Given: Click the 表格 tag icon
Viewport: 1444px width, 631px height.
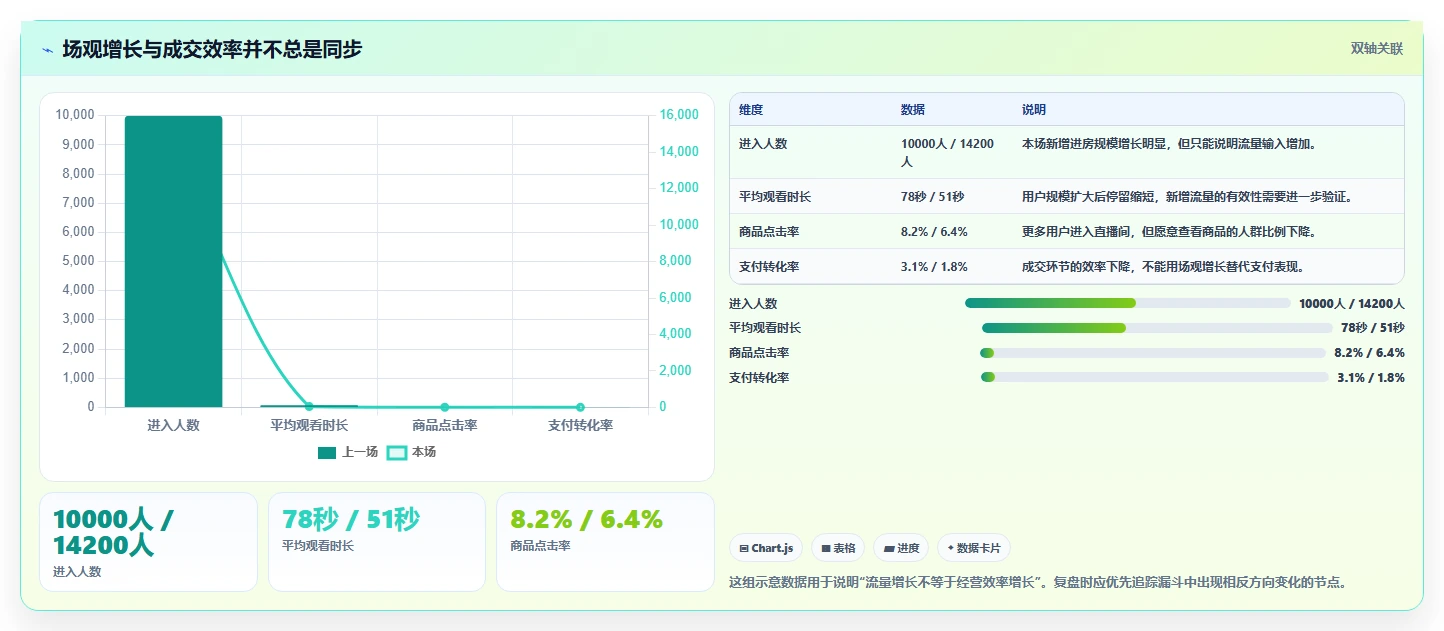Looking at the screenshot, I should pyautogui.click(x=826, y=548).
